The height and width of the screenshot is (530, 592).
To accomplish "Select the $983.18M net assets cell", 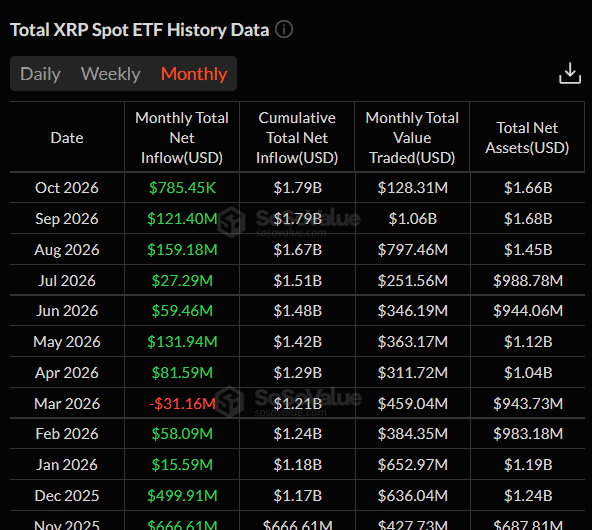I will point(528,433).
